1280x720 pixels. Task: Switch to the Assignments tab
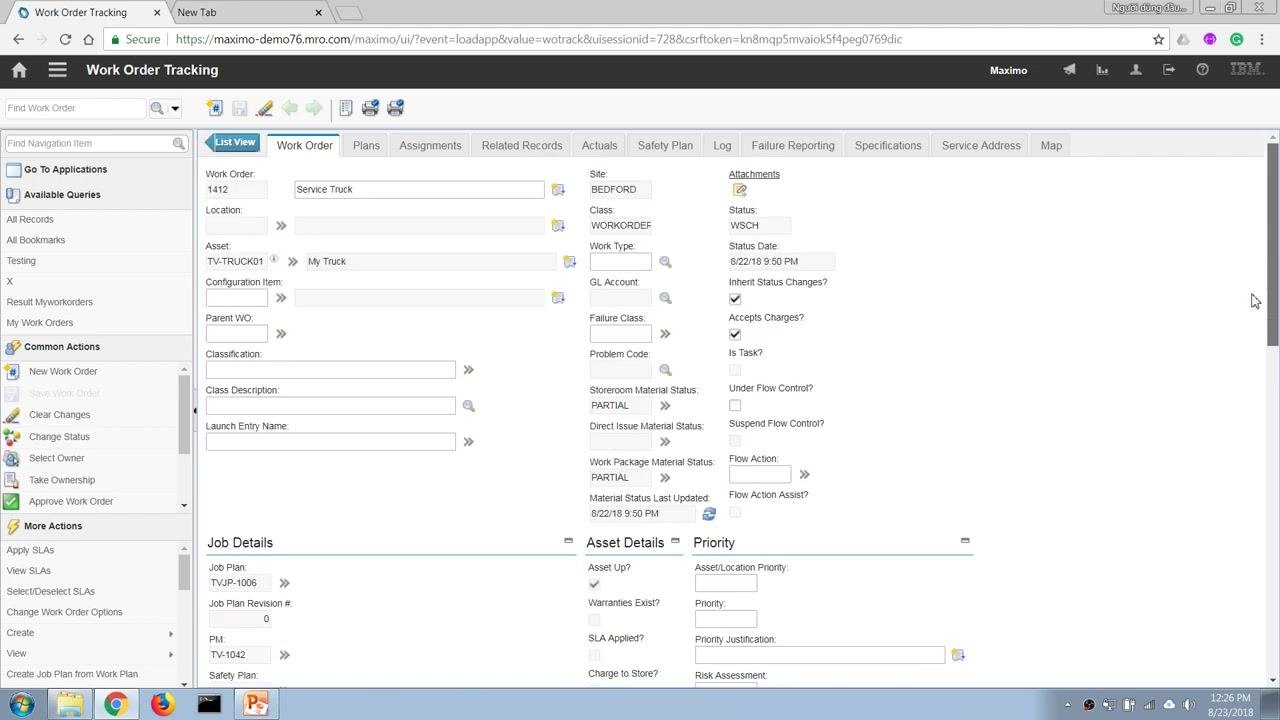(430, 145)
